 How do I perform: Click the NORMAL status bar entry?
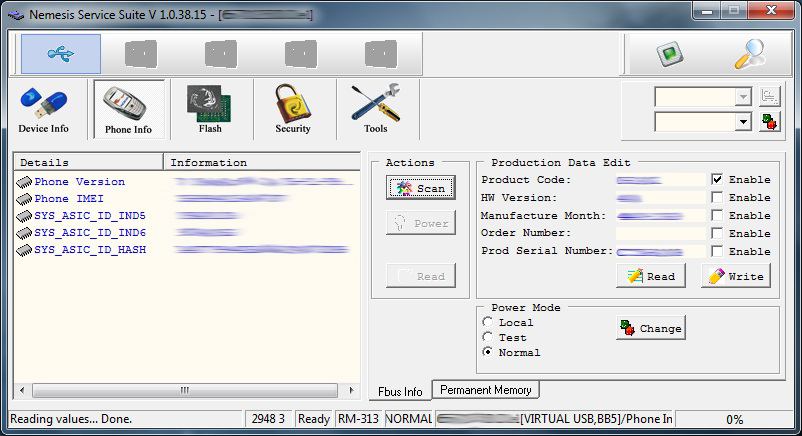point(409,419)
